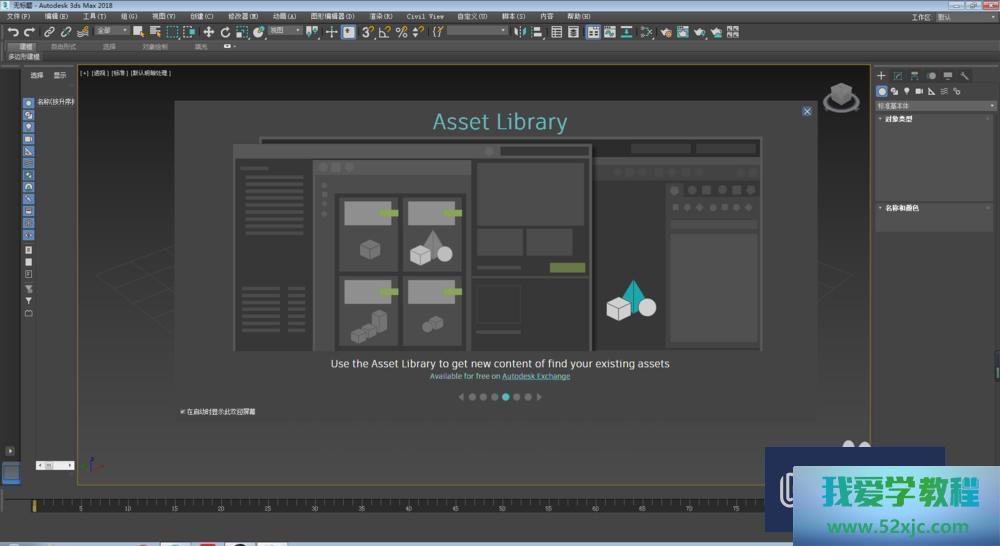Follow the Autodesk Exchange link

(x=535, y=376)
